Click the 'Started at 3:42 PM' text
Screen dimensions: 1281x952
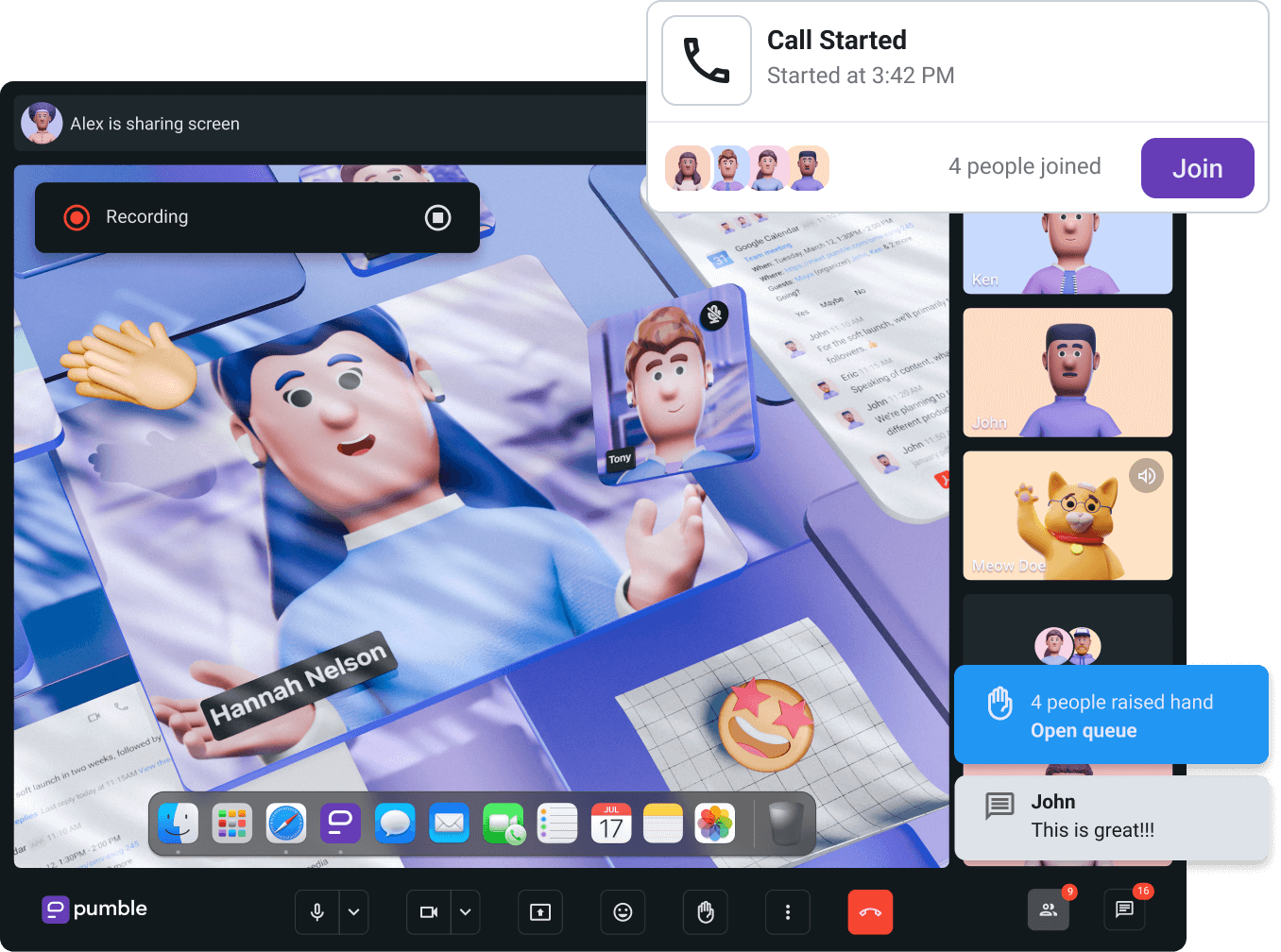(x=861, y=76)
